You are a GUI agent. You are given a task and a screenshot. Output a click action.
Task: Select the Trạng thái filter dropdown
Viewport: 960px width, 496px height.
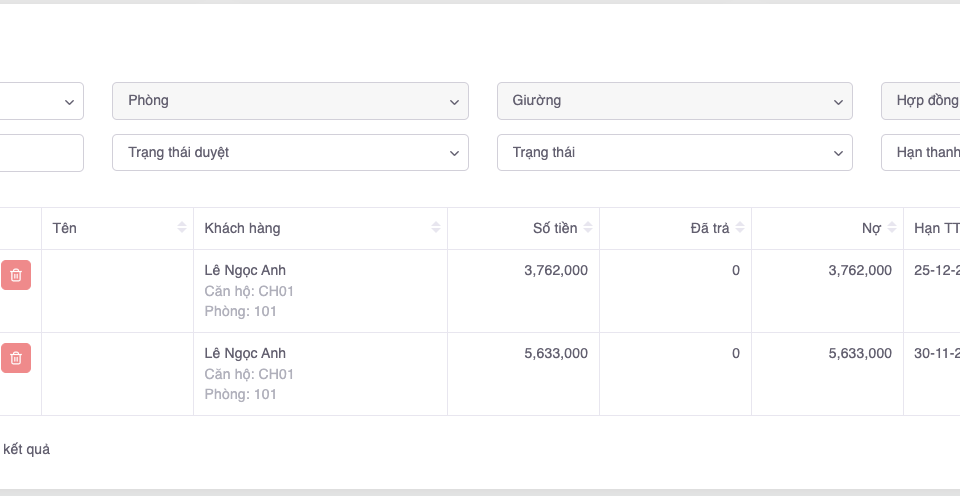click(674, 153)
